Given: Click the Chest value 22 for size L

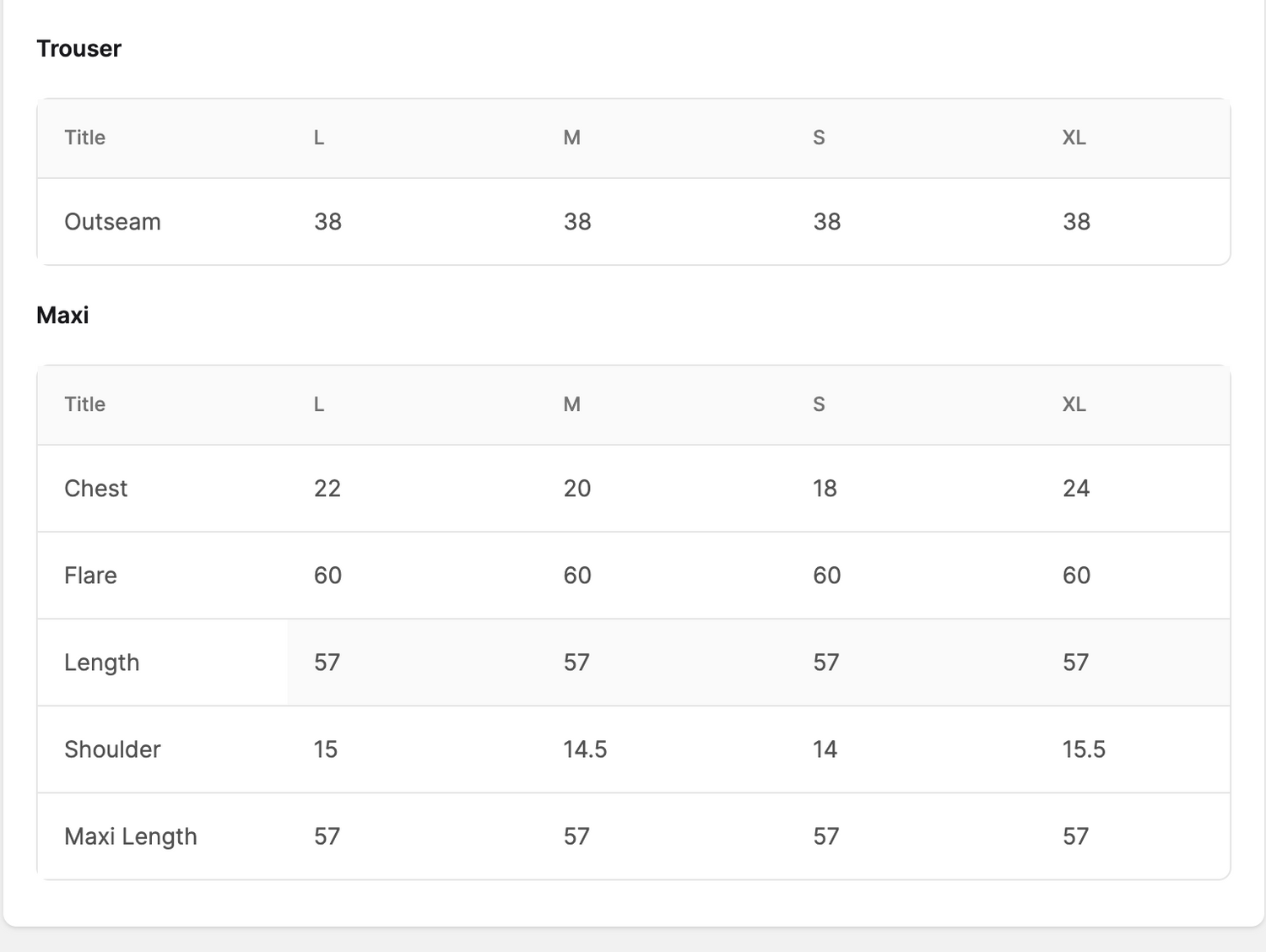Looking at the screenshot, I should click(x=327, y=489).
